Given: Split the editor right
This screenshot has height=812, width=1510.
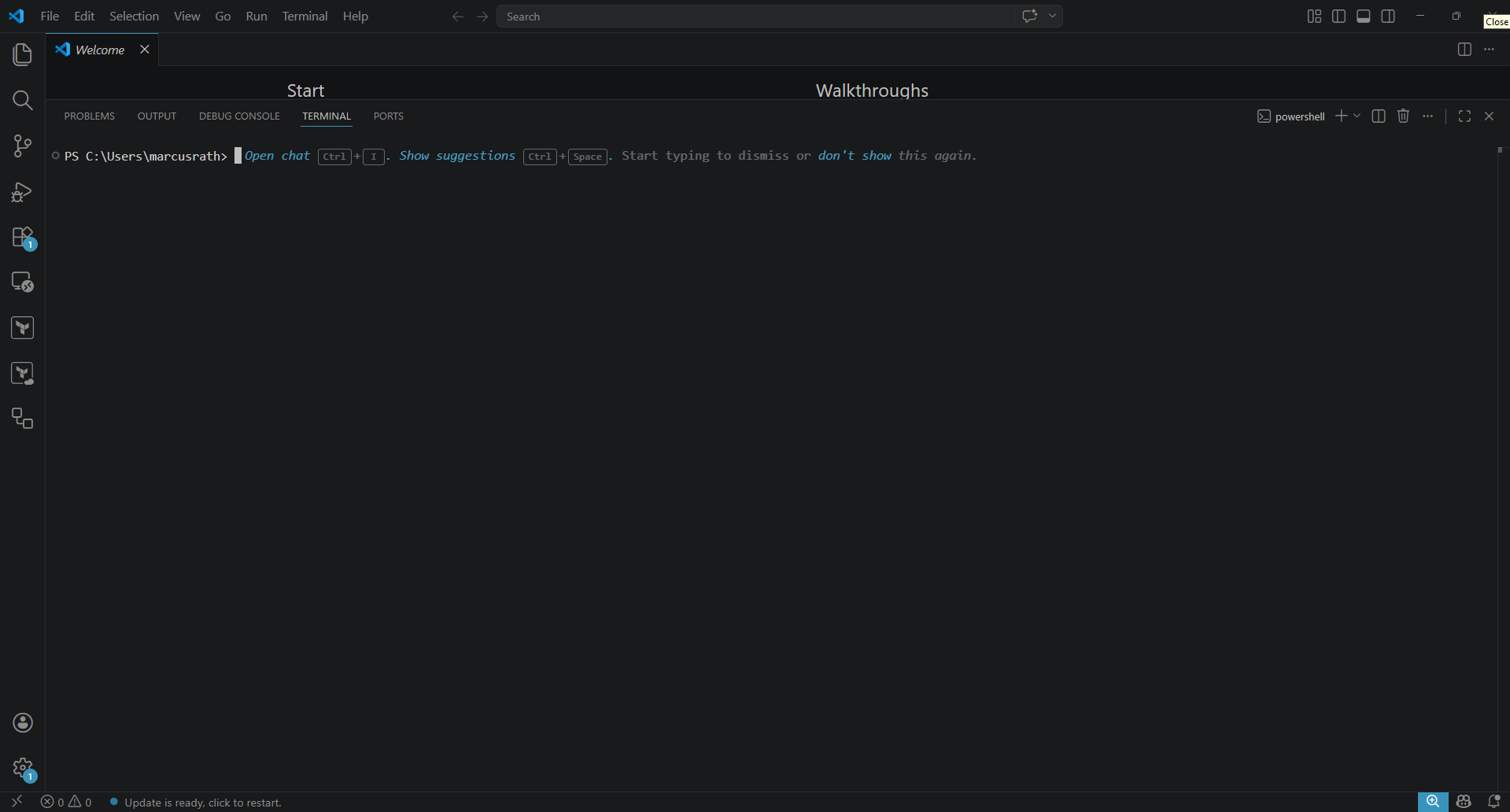Looking at the screenshot, I should pos(1464,49).
